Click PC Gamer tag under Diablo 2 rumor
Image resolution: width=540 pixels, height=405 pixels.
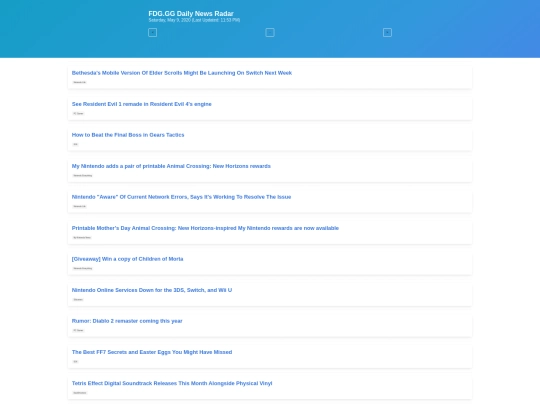point(78,330)
